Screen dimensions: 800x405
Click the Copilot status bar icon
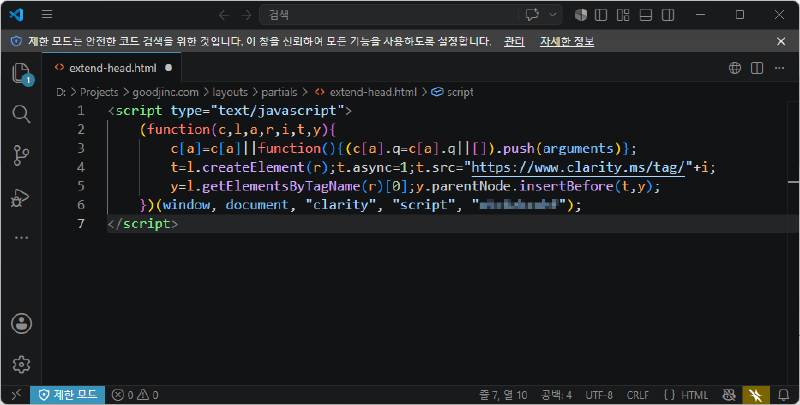point(729,395)
